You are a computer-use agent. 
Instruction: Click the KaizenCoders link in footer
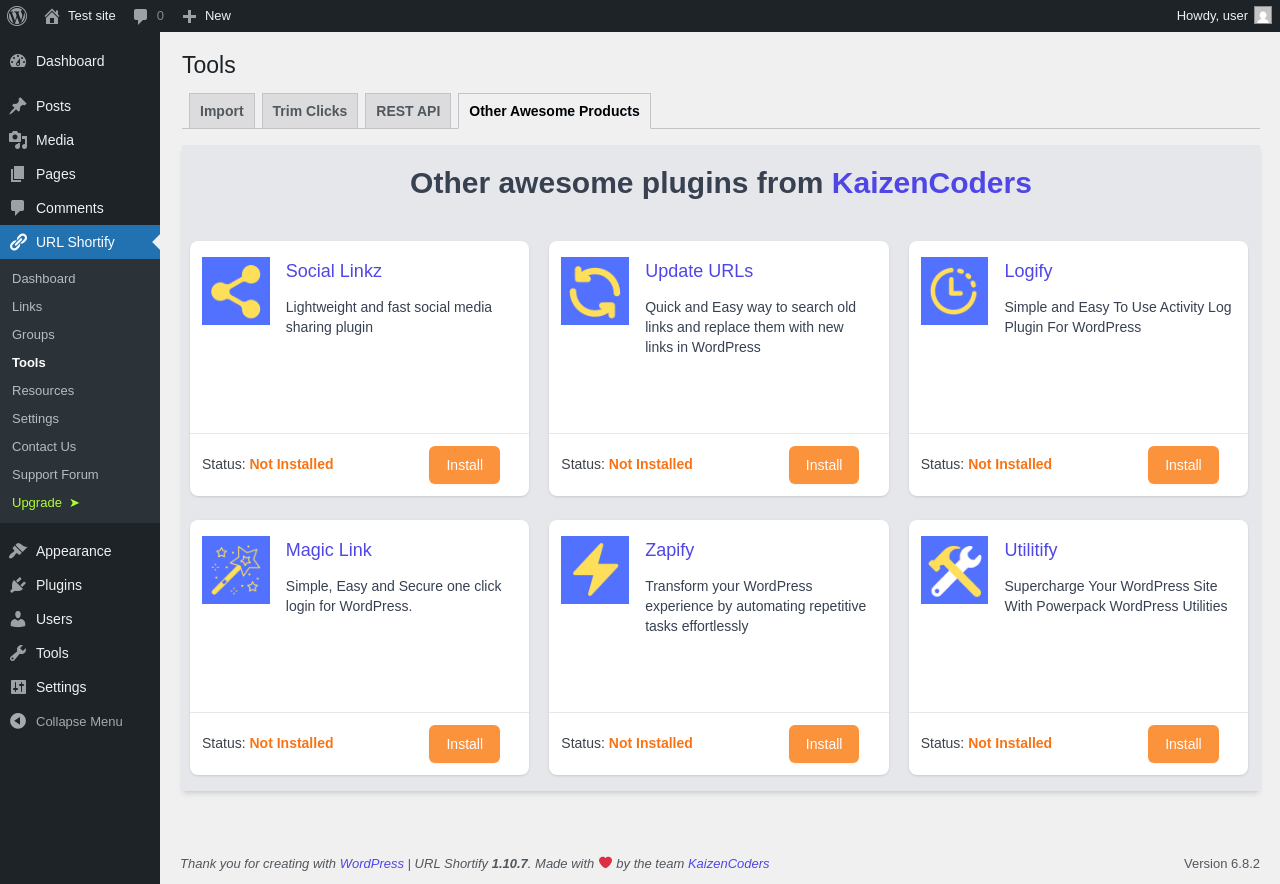click(x=729, y=863)
